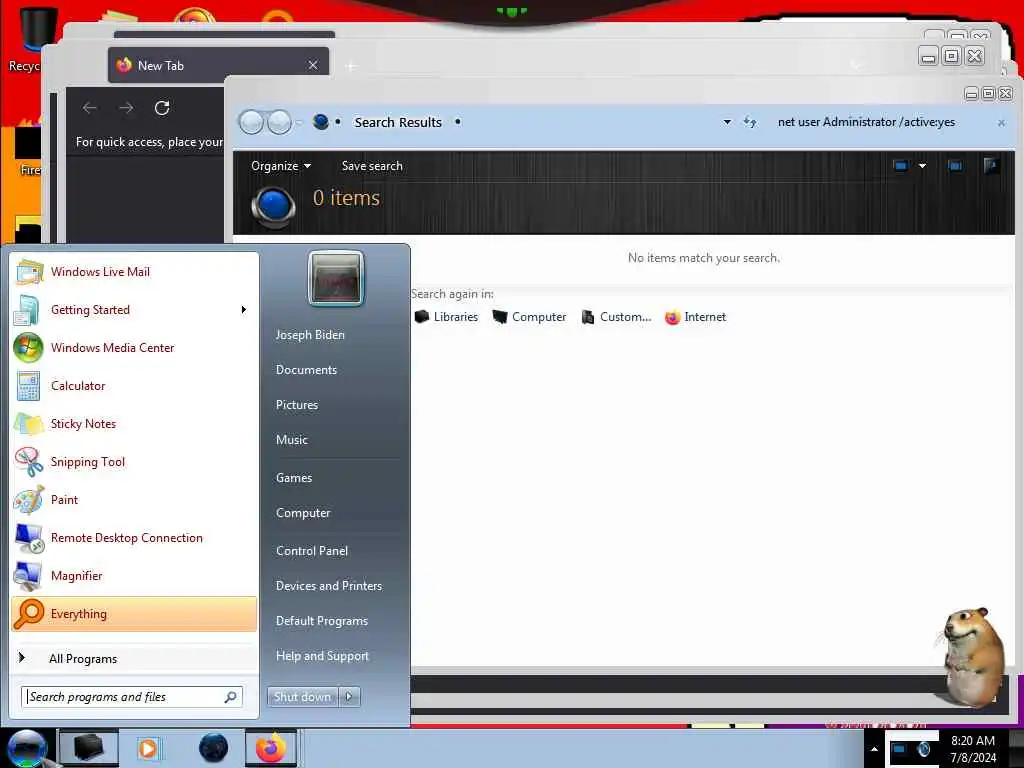Screen dimensions: 1024x768
Task: Click the Firefox forward arrow
Action: click(126, 108)
